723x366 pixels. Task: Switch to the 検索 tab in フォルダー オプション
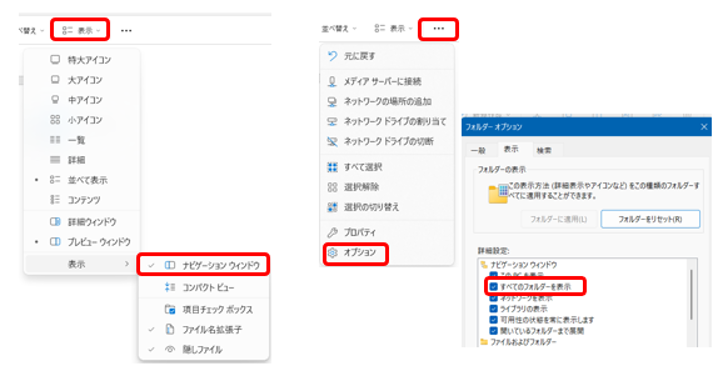click(544, 150)
